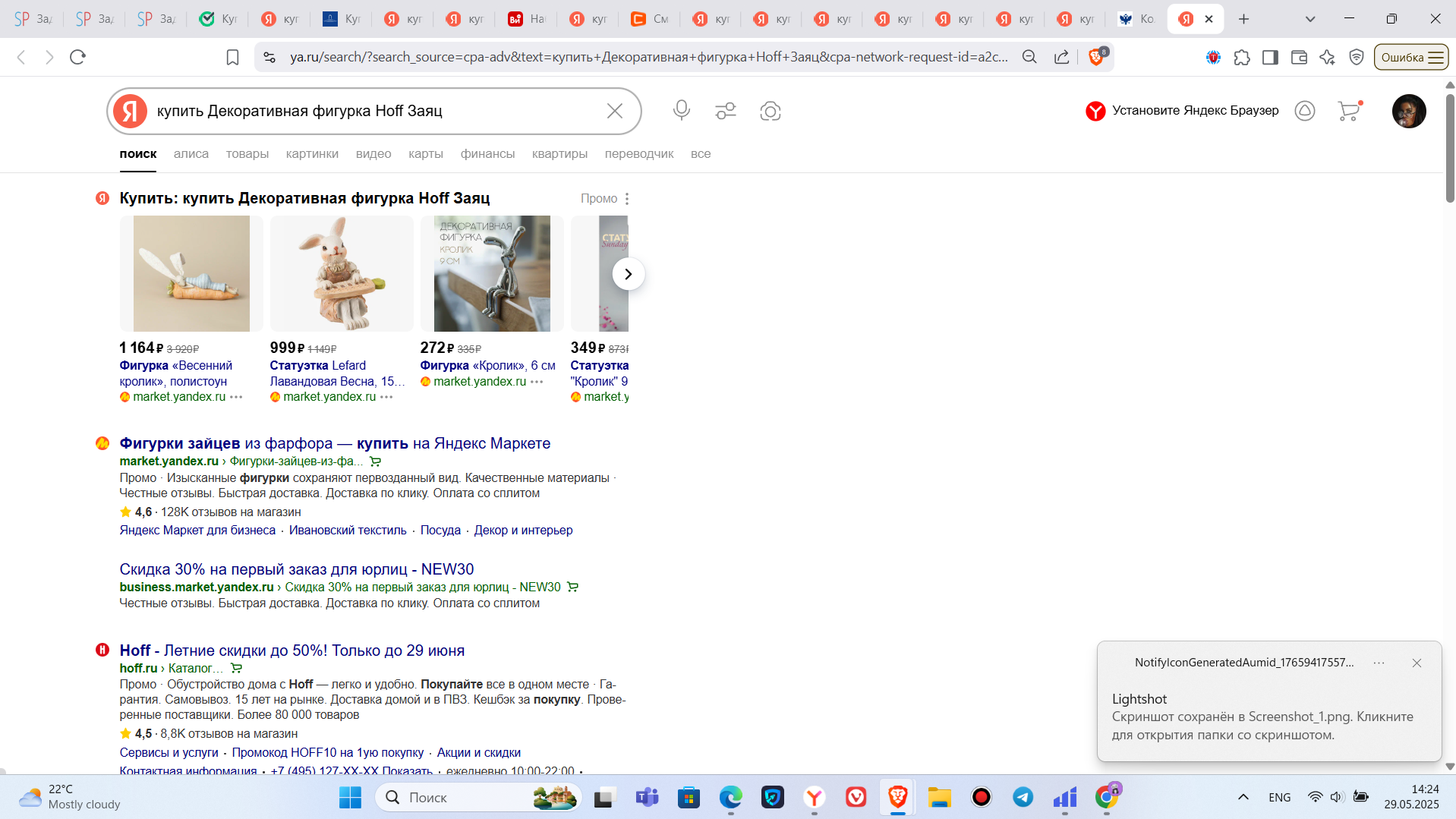Click the zoom magnifier in address bar
The height and width of the screenshot is (819, 1456).
click(1029, 57)
